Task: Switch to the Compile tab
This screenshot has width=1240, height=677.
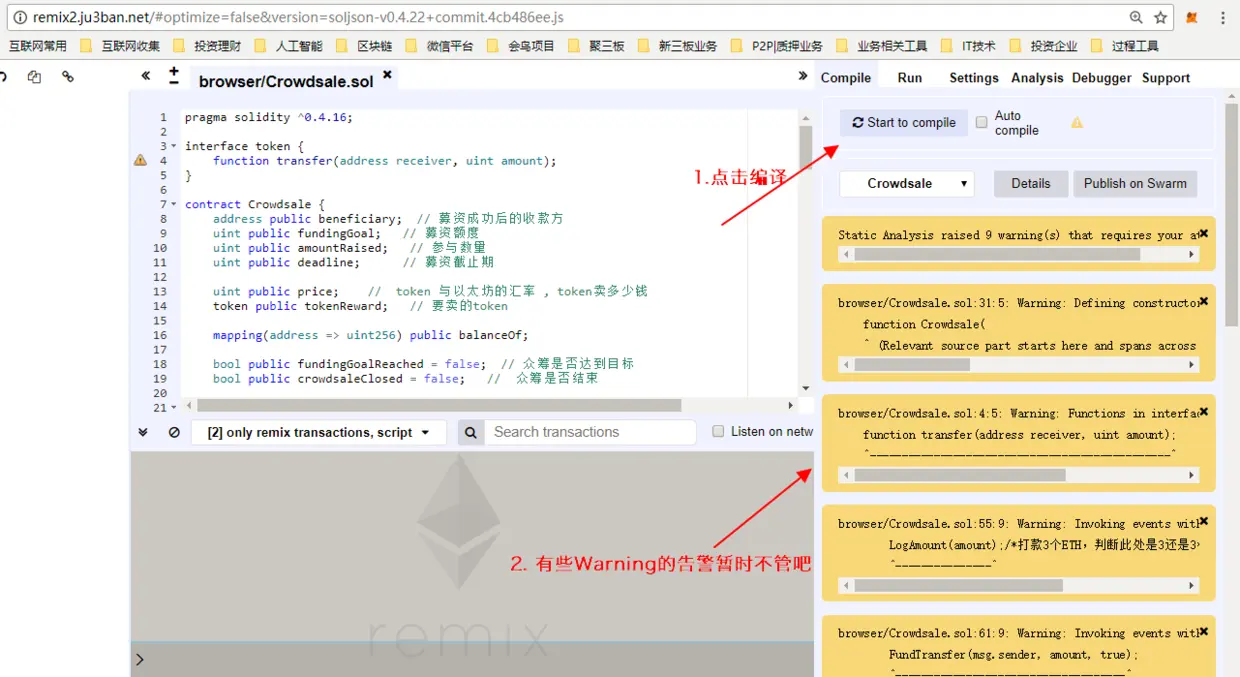Action: click(x=846, y=77)
